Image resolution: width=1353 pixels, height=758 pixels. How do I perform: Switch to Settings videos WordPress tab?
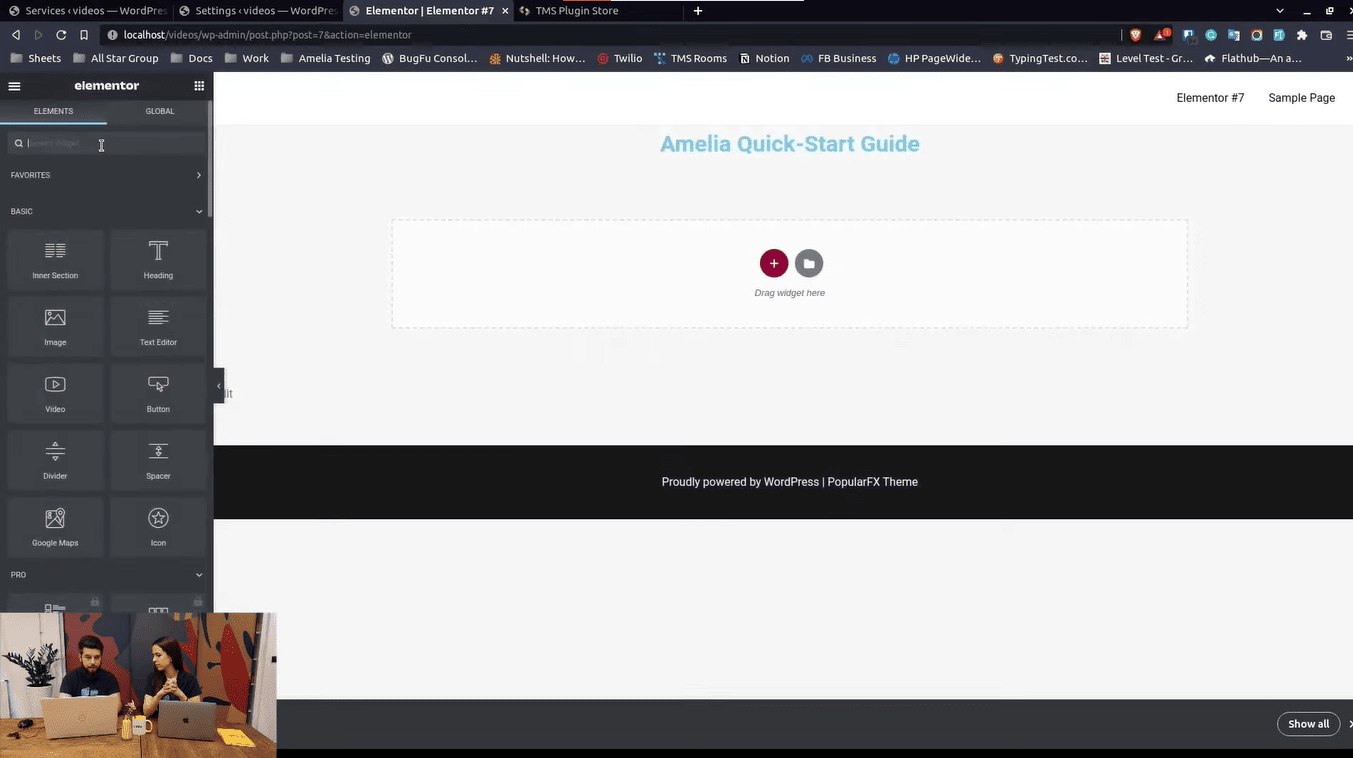[257, 11]
